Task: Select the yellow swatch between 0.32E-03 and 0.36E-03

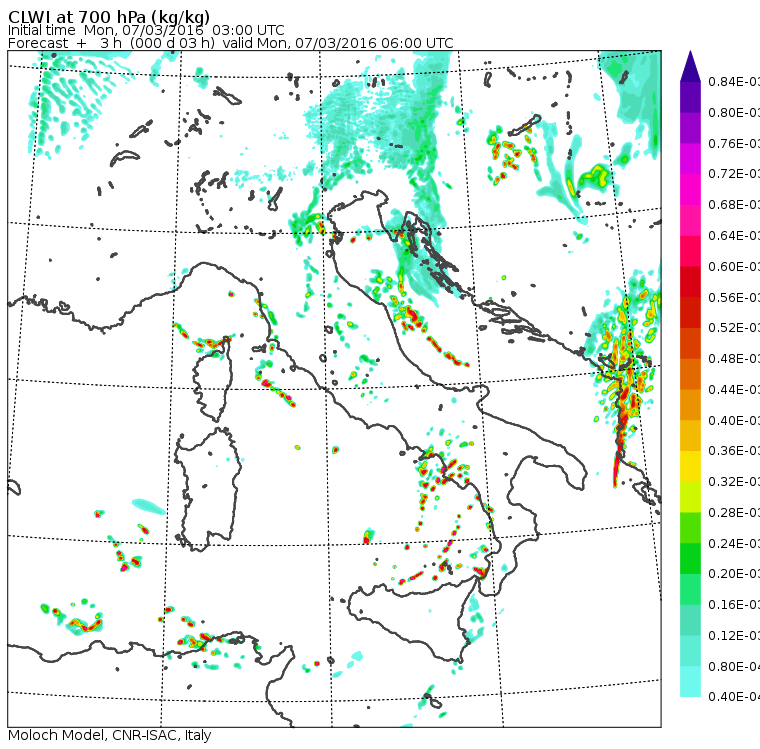Action: [x=690, y=466]
